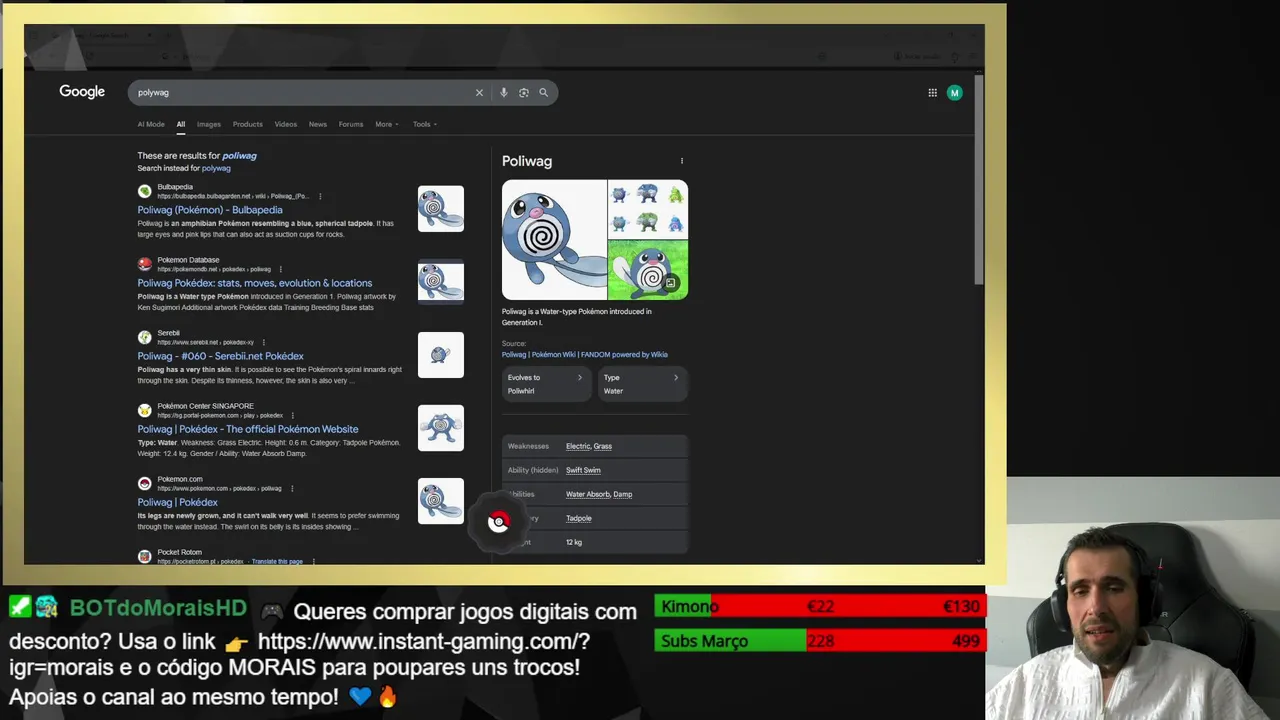Open Poliwag Pokédex stats, moves, evolution link
This screenshot has height=720, width=1280.
(x=255, y=283)
